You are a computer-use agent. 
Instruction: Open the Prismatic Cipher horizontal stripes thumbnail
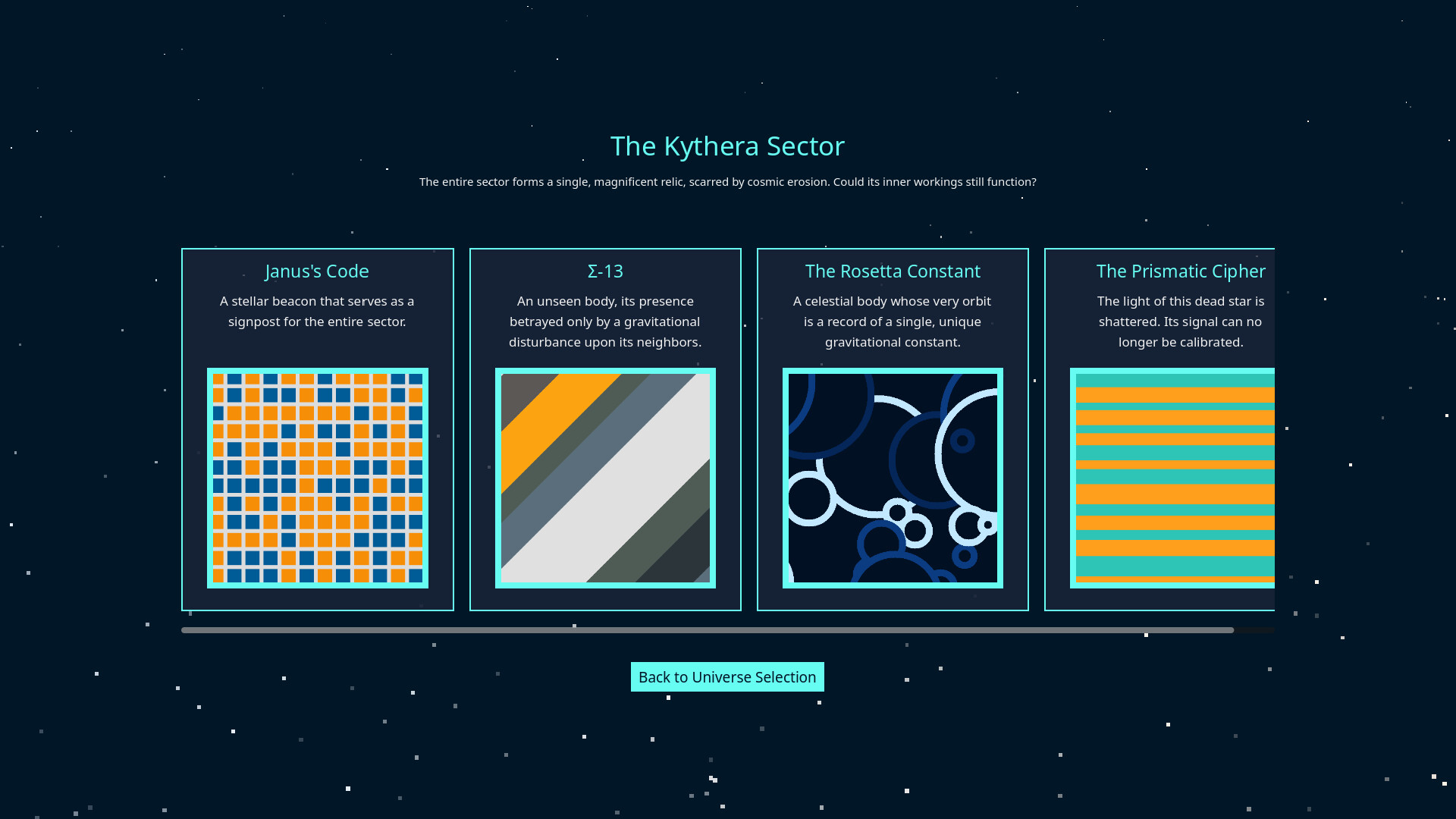[x=1174, y=478]
